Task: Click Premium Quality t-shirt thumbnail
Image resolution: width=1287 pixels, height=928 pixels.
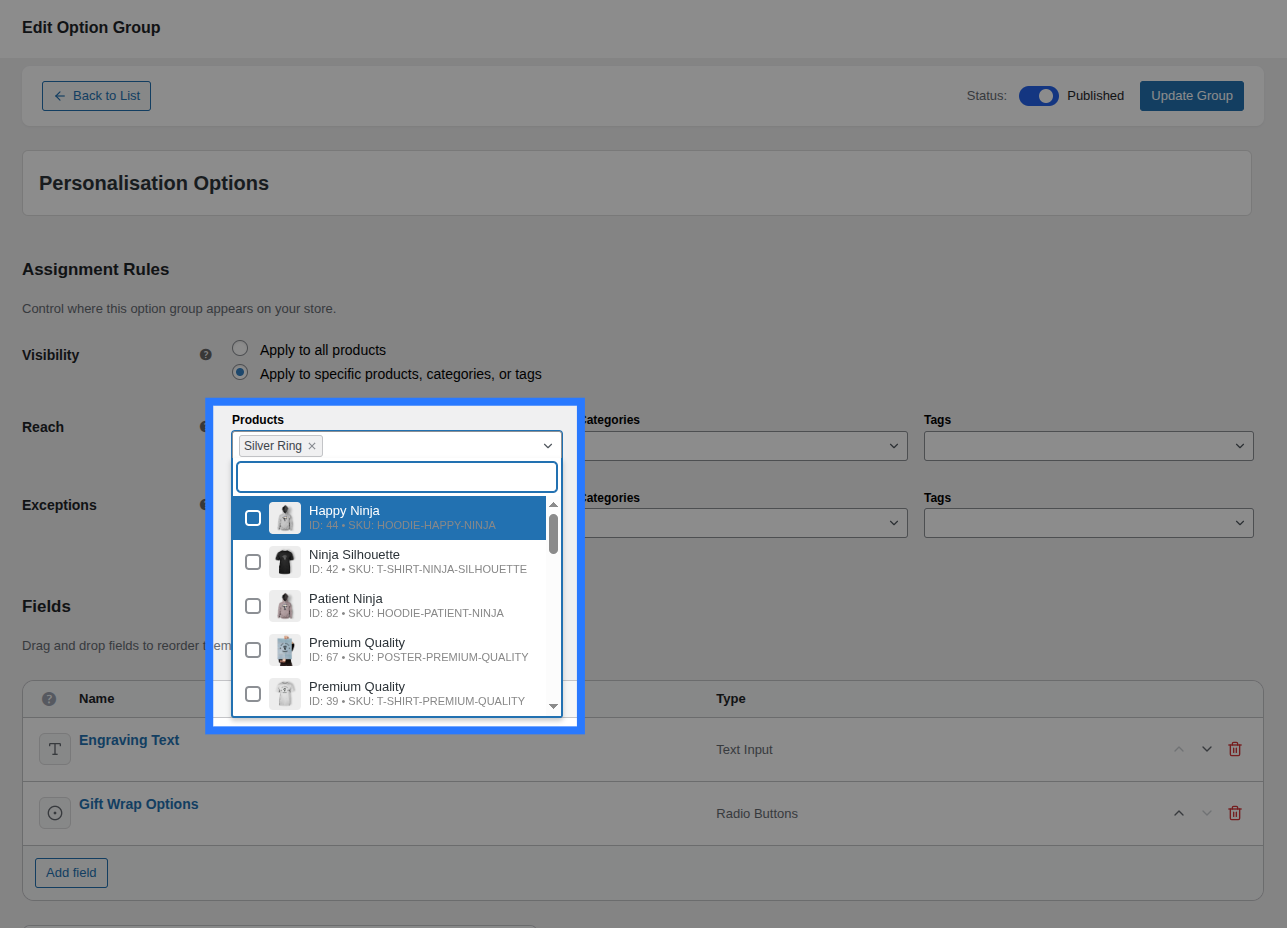Action: (x=285, y=694)
